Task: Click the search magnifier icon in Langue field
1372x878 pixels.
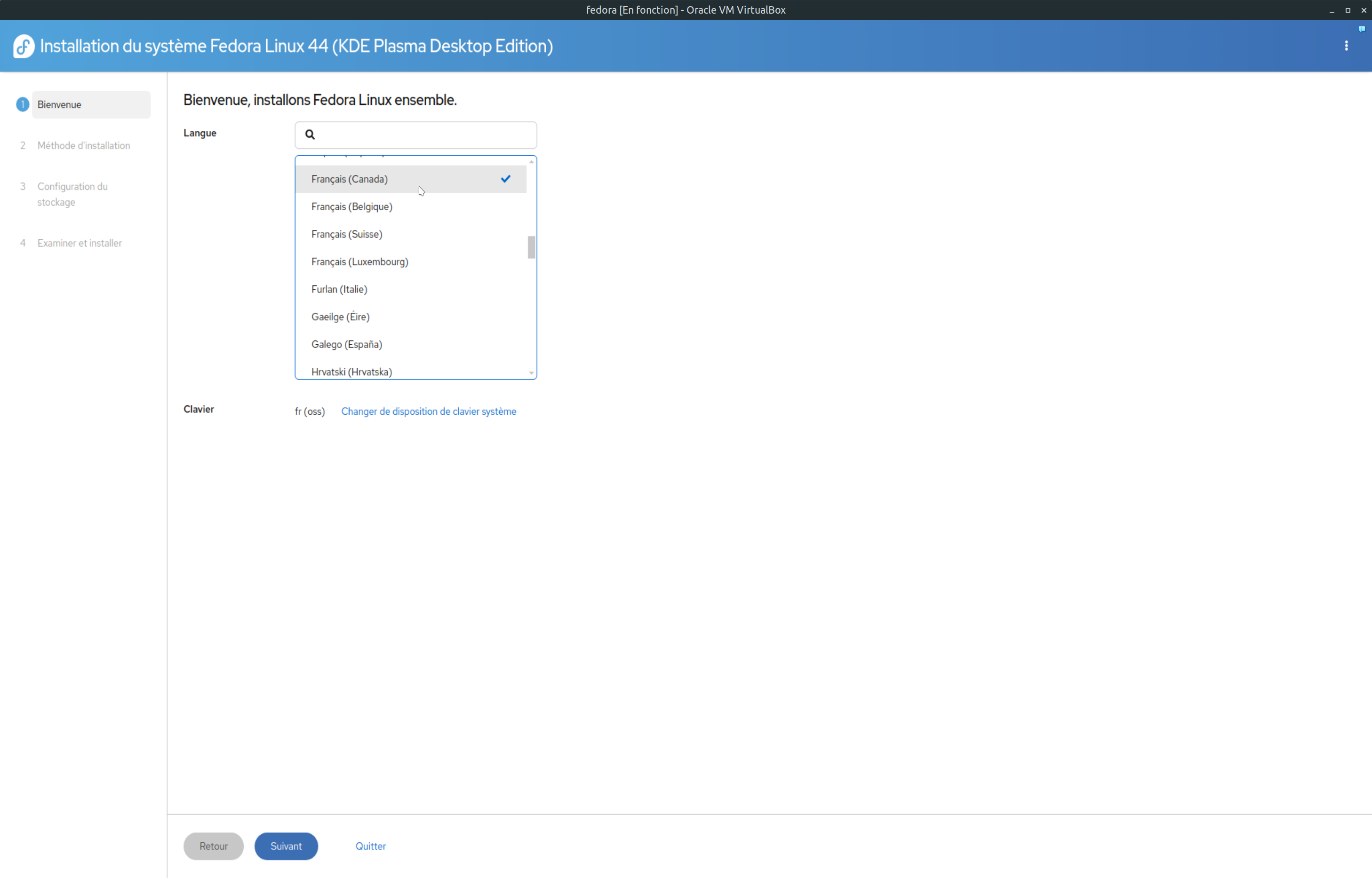Action: pyautogui.click(x=310, y=134)
